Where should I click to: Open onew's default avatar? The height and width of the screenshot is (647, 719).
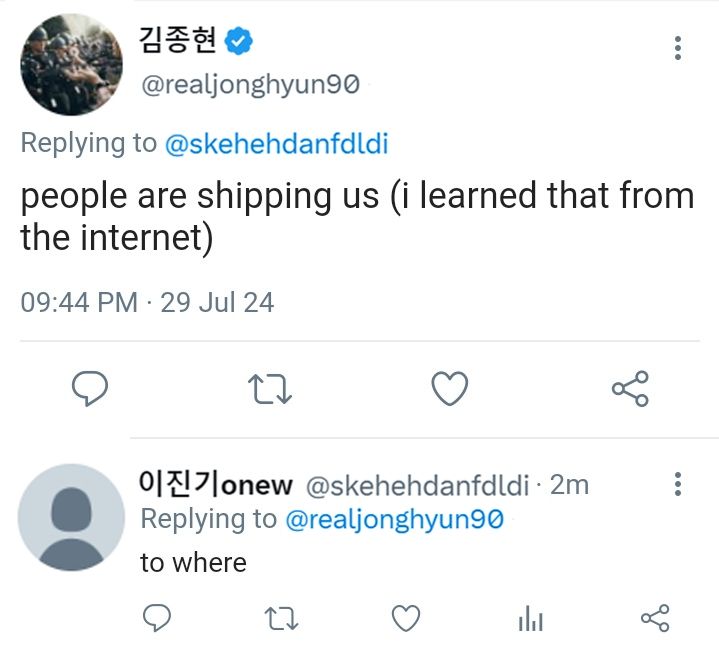71,517
